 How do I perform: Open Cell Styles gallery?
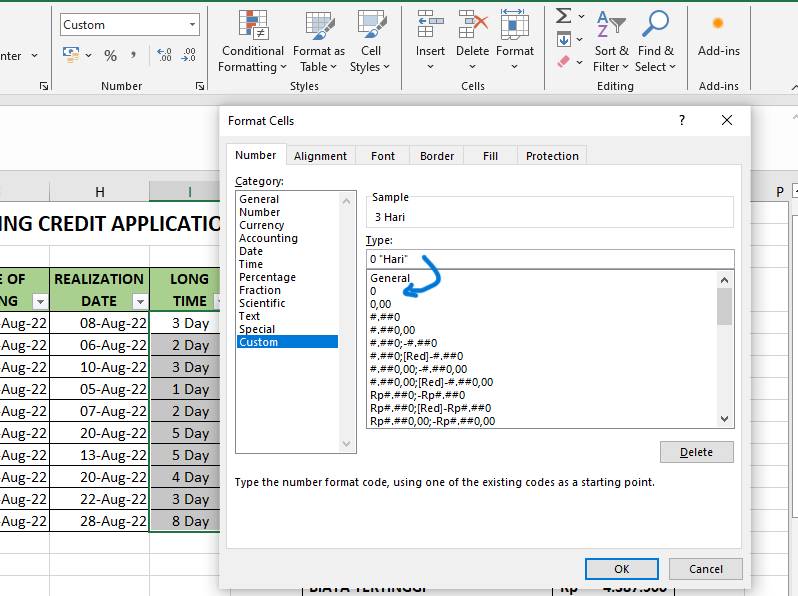click(x=370, y=41)
